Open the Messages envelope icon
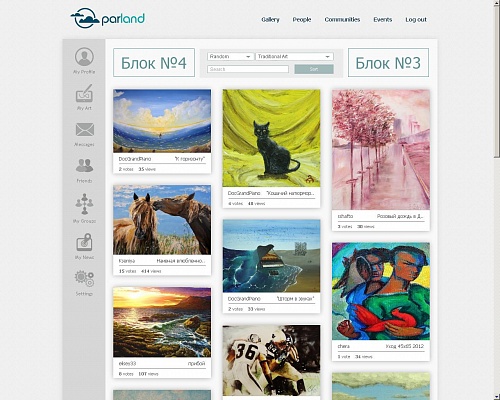500x400 pixels. click(x=85, y=130)
